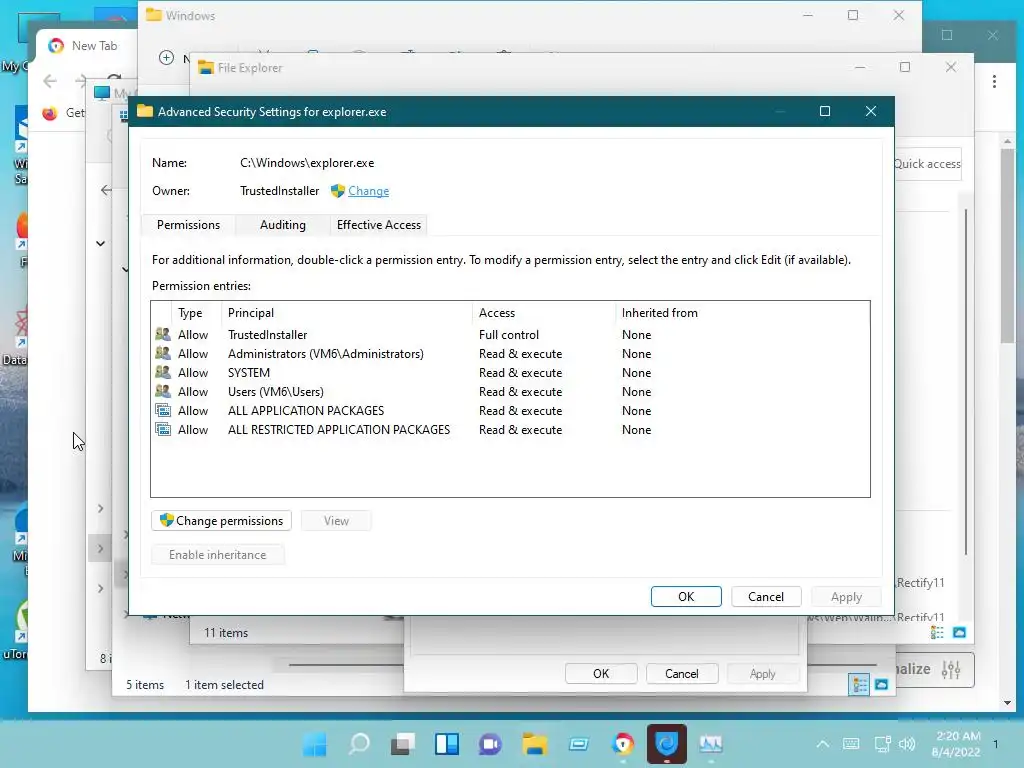Viewport: 1024px width, 768px height.
Task: Click the shield icon beside Change link
Action: [337, 191]
